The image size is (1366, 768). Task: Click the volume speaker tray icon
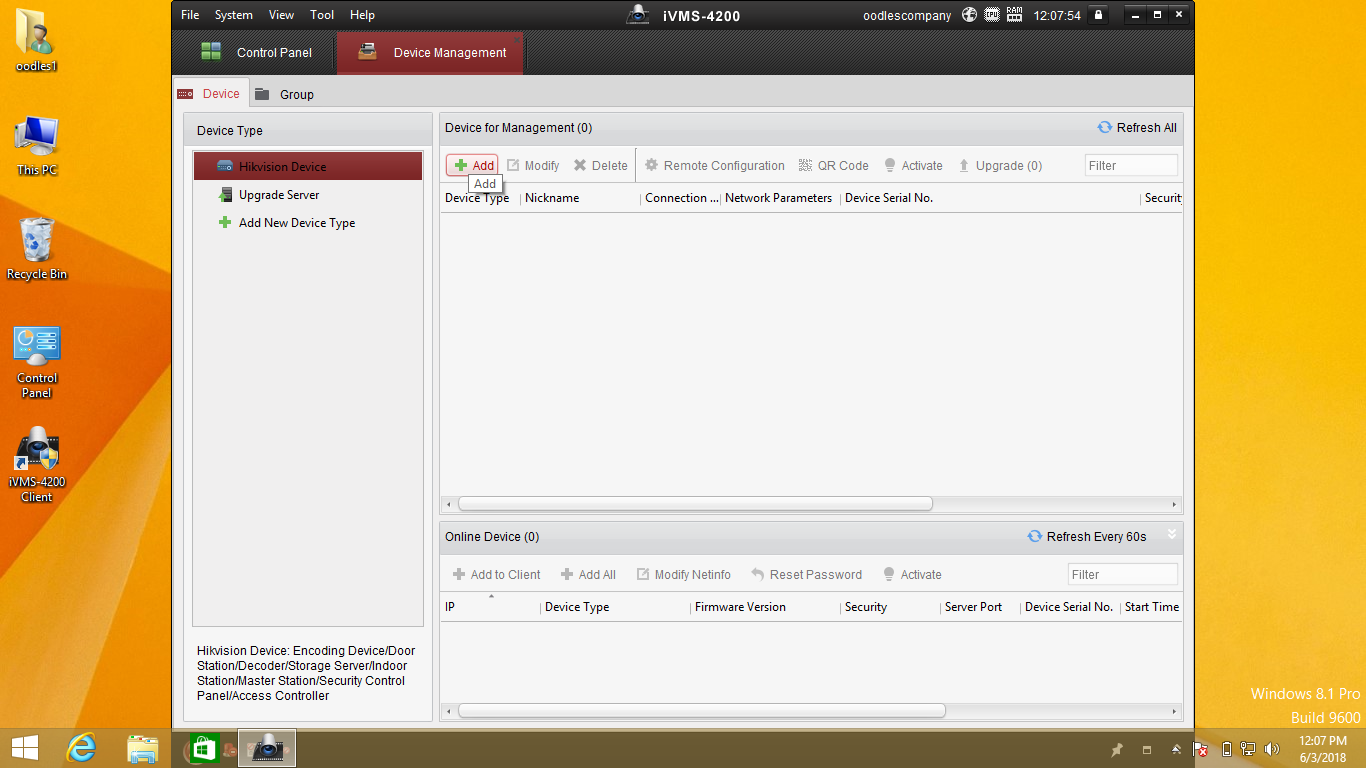(x=1272, y=749)
